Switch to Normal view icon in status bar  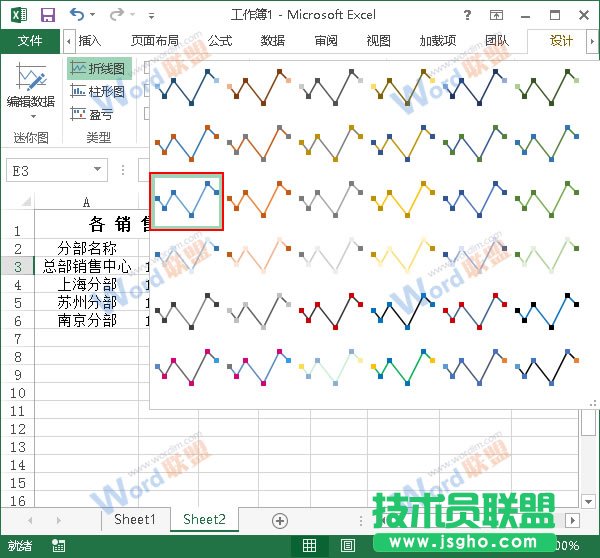tap(310, 546)
